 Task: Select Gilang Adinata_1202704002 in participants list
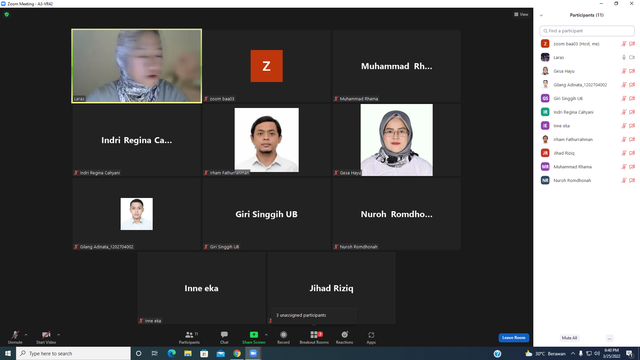tap(587, 85)
